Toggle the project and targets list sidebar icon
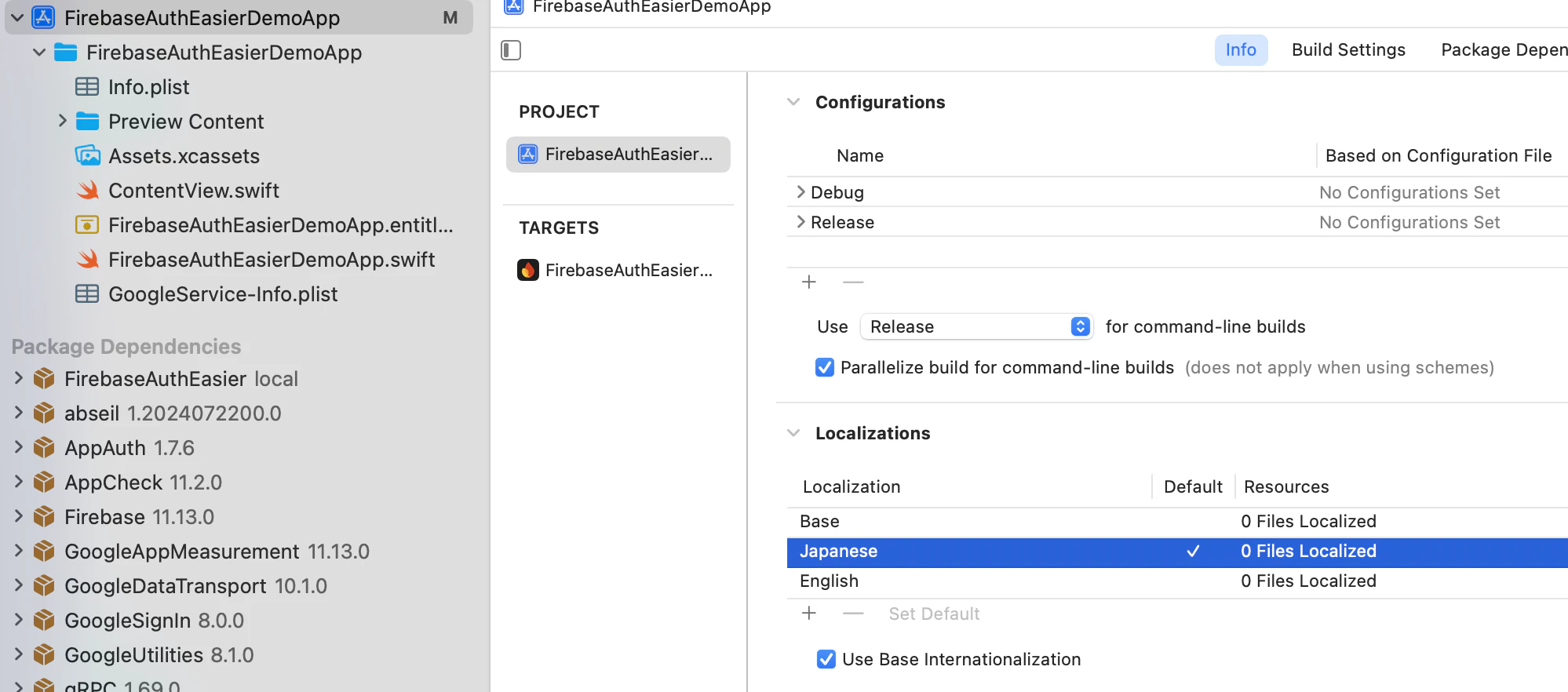 pyautogui.click(x=511, y=50)
